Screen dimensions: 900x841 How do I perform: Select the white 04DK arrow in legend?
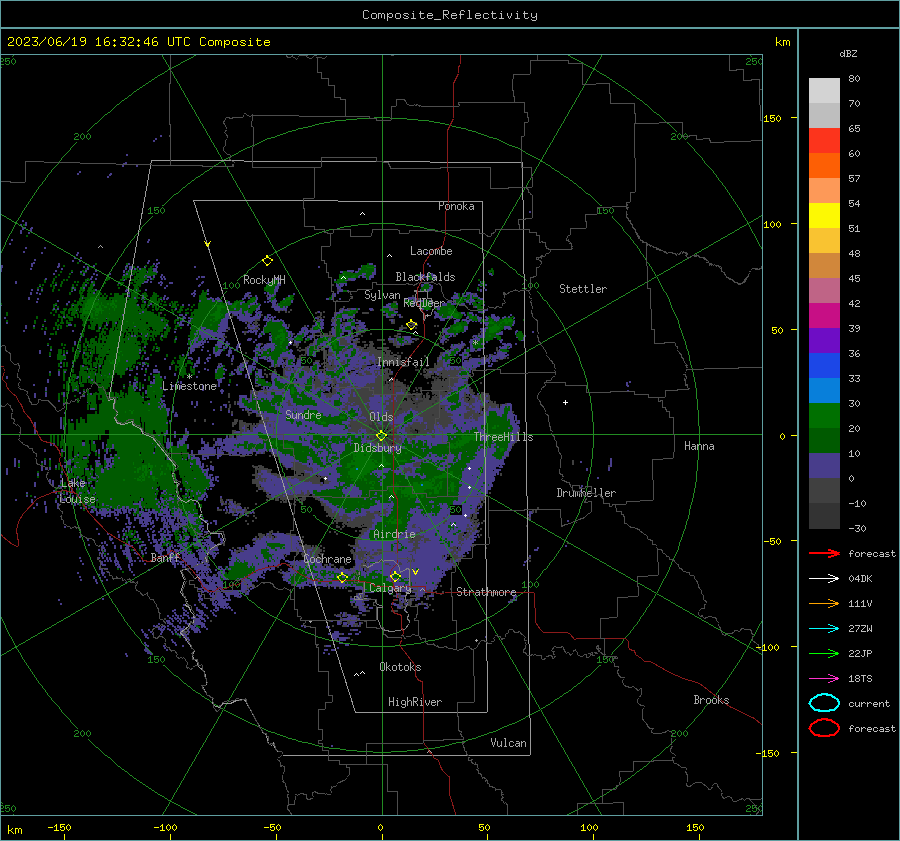(824, 578)
